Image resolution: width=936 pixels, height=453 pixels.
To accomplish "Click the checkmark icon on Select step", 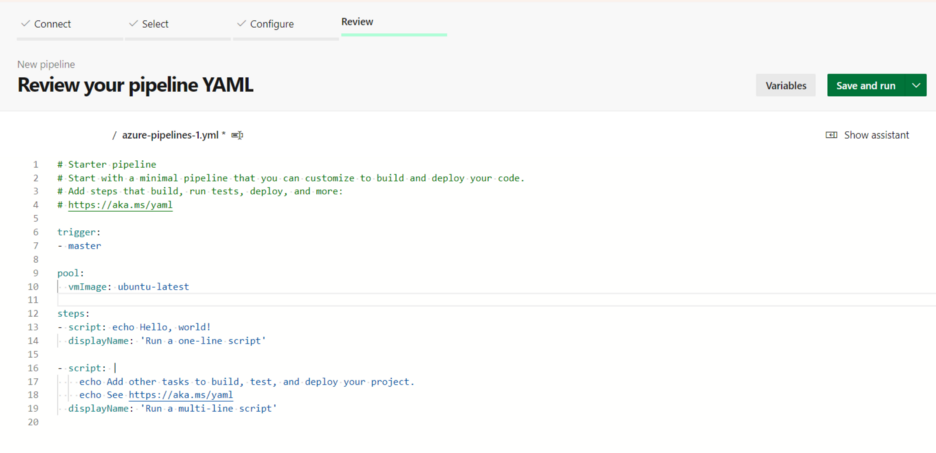I will point(133,23).
